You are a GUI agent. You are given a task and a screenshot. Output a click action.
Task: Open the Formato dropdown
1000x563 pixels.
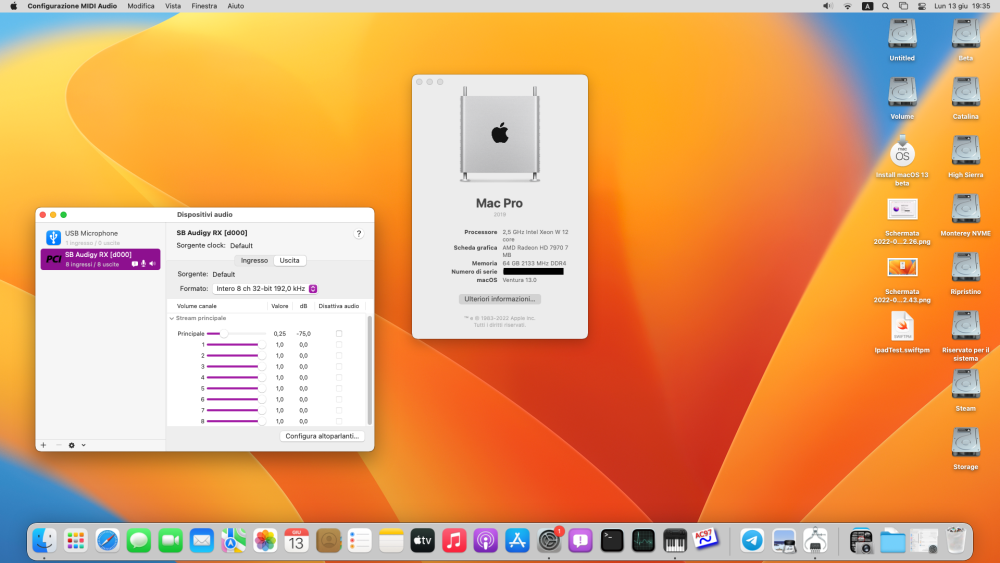pyautogui.click(x=265, y=289)
